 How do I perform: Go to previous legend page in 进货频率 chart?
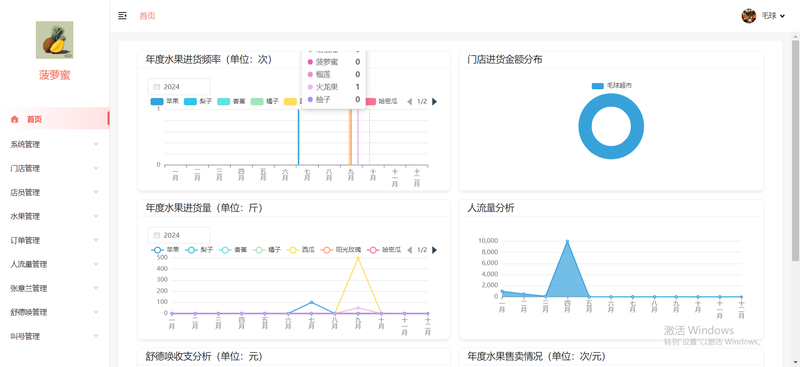(409, 102)
